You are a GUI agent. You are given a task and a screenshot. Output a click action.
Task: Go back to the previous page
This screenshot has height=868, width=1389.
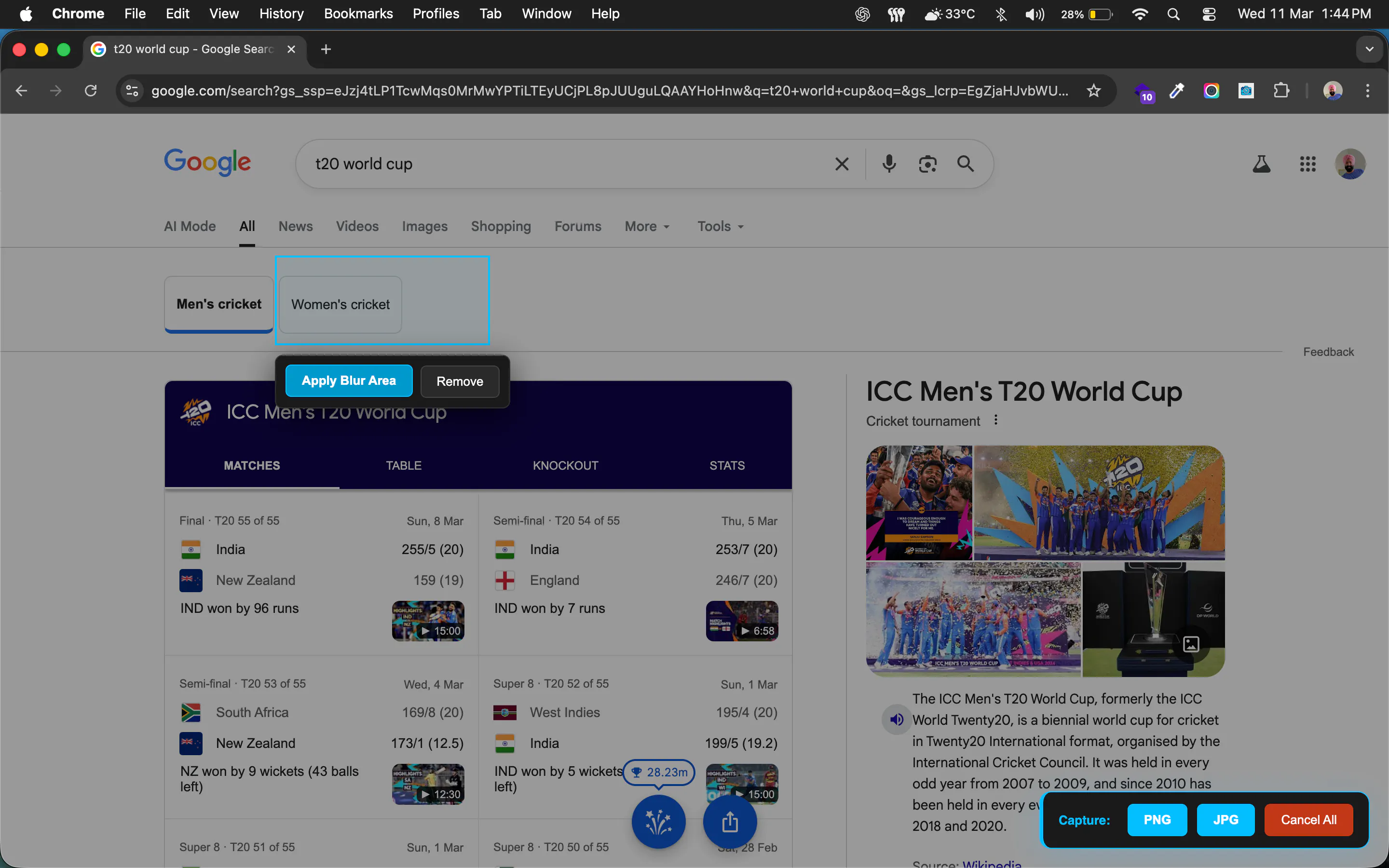pyautogui.click(x=21, y=91)
